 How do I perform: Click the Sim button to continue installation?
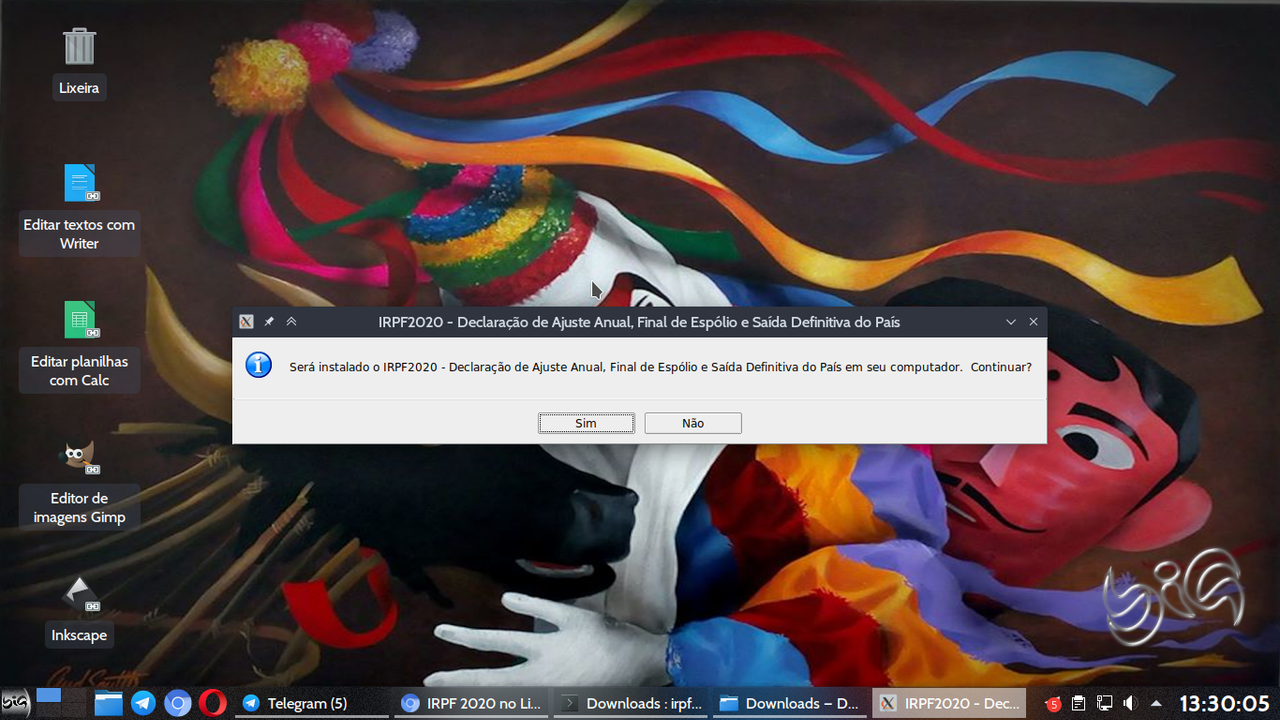586,423
